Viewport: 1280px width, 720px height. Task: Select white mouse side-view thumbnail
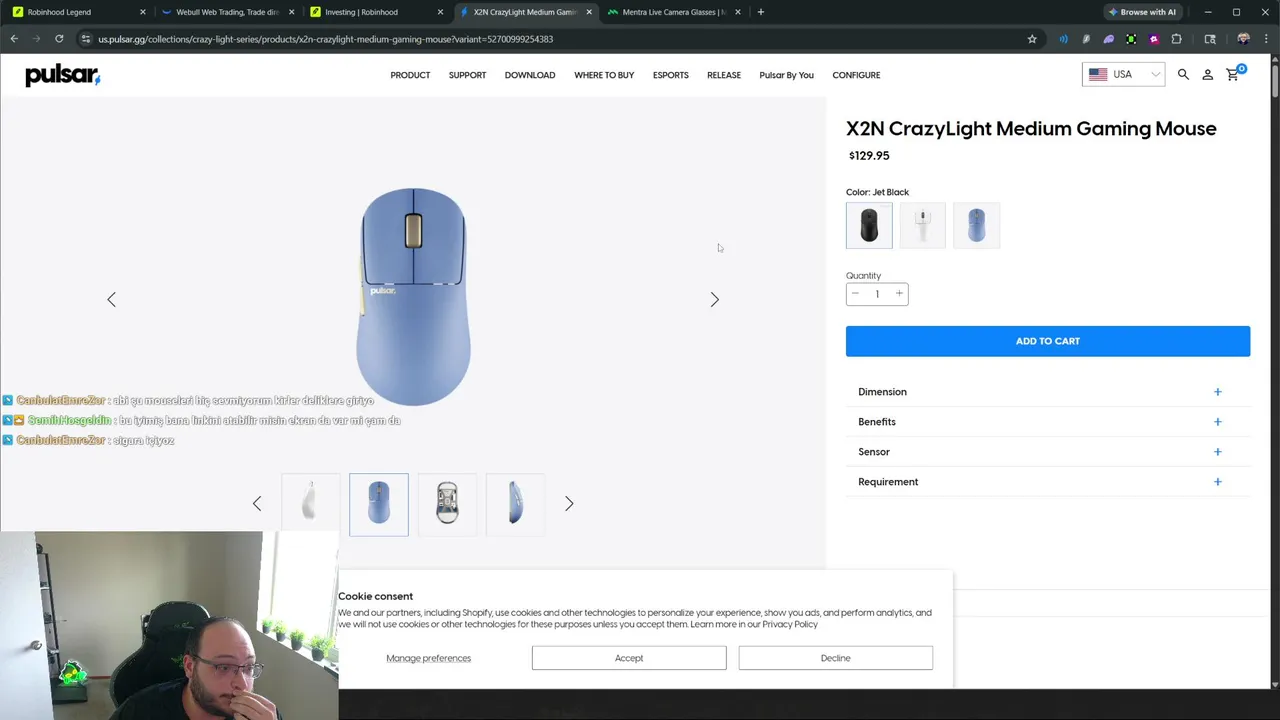[x=310, y=503]
